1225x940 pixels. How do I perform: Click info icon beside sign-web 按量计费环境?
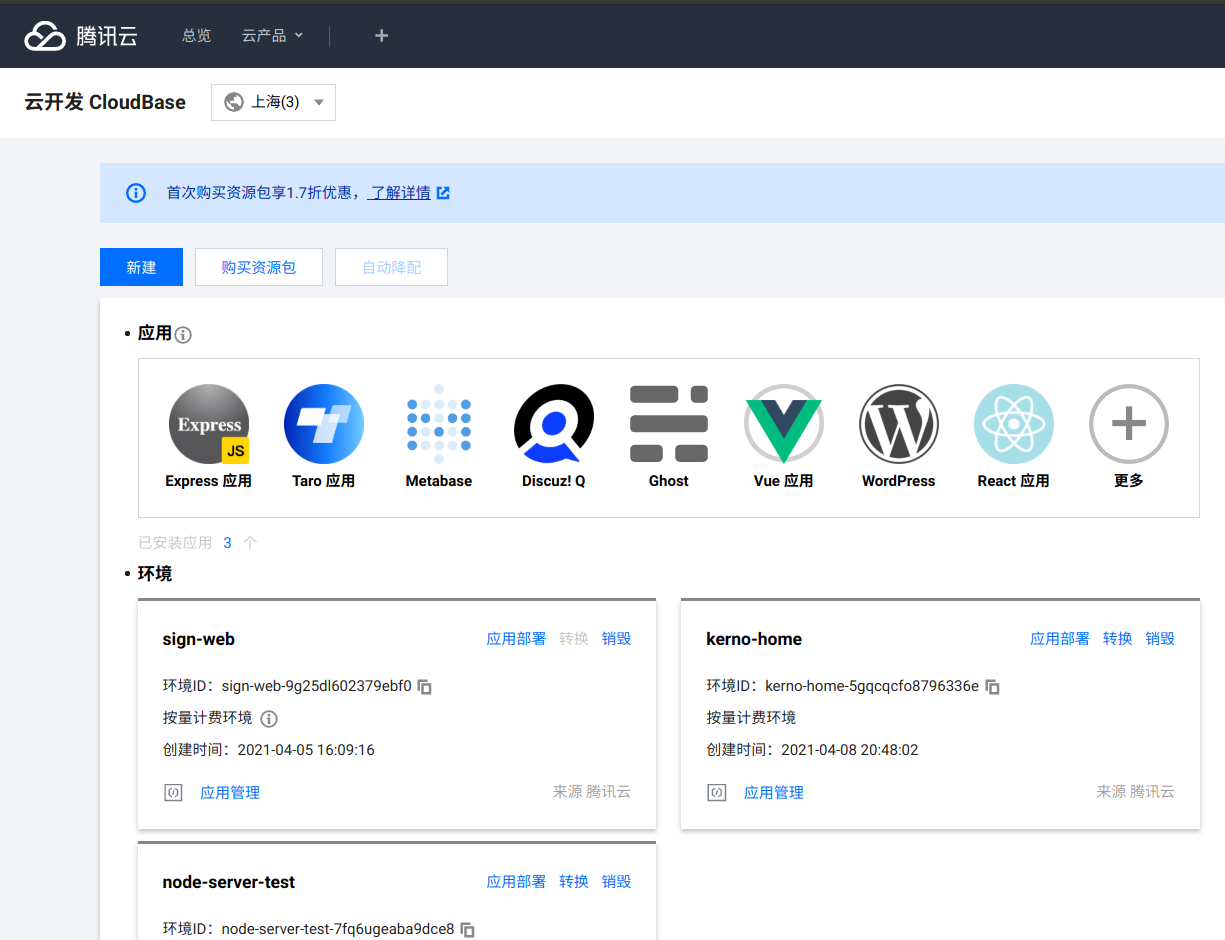pyautogui.click(x=269, y=719)
